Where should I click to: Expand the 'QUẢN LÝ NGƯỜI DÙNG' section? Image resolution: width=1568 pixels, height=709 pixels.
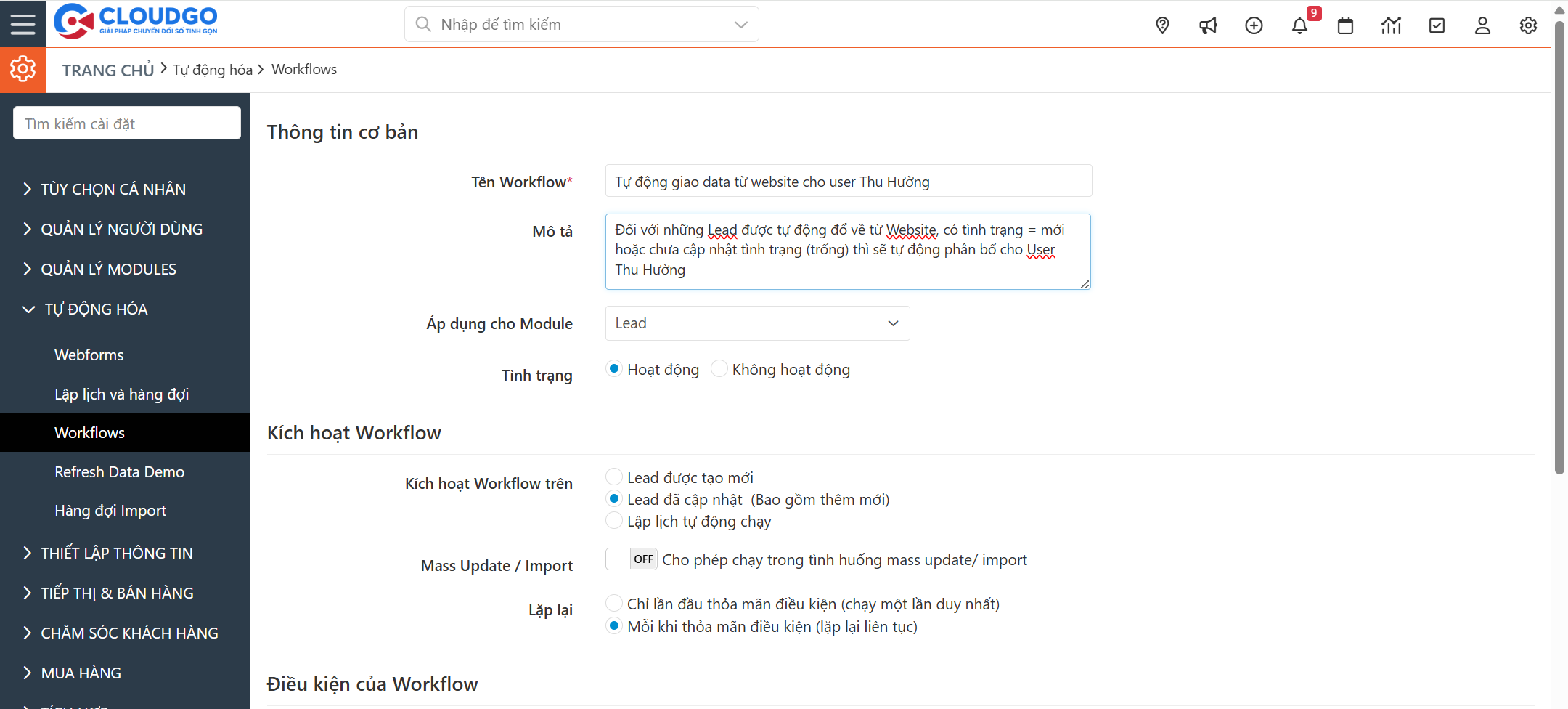121,229
